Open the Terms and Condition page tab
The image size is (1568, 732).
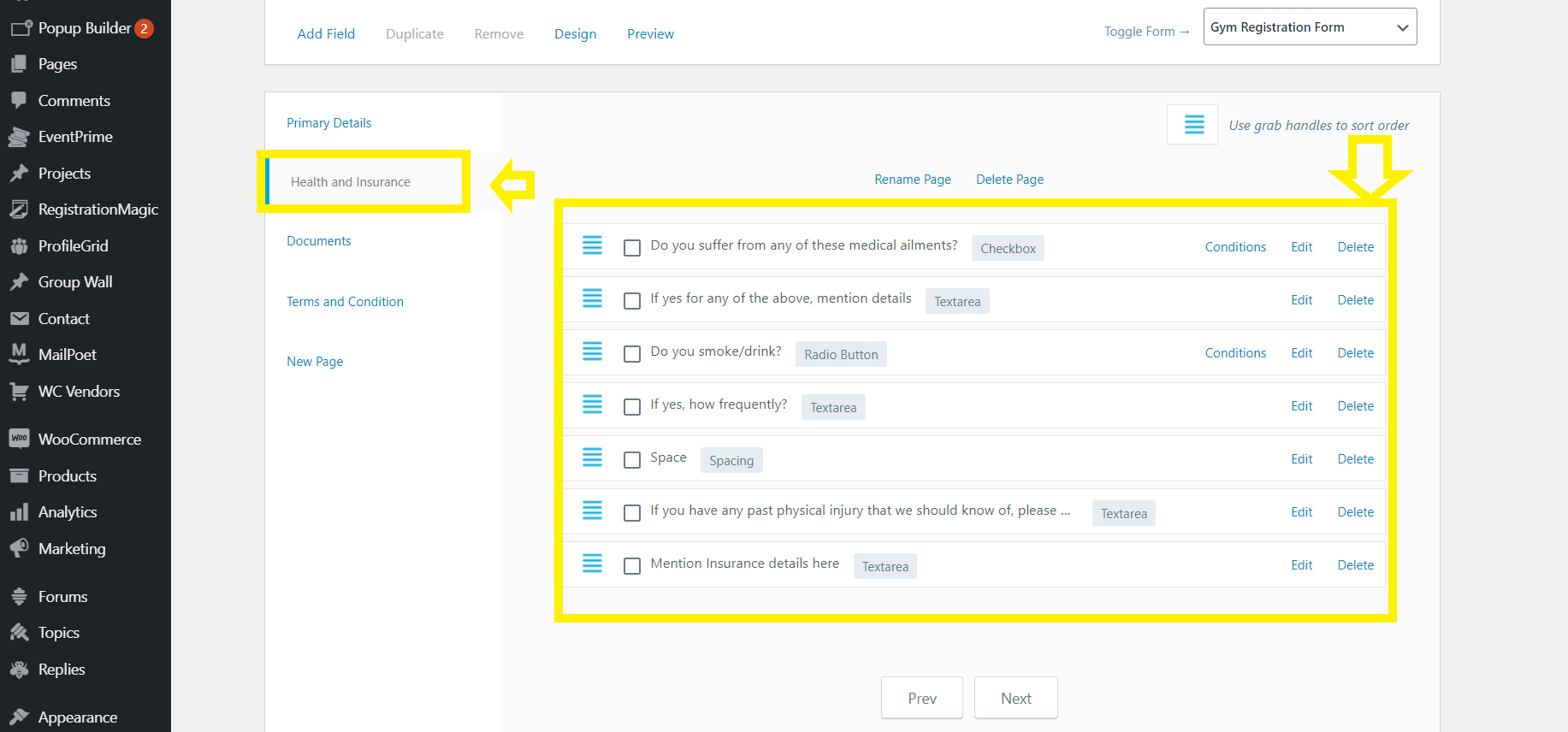(345, 302)
